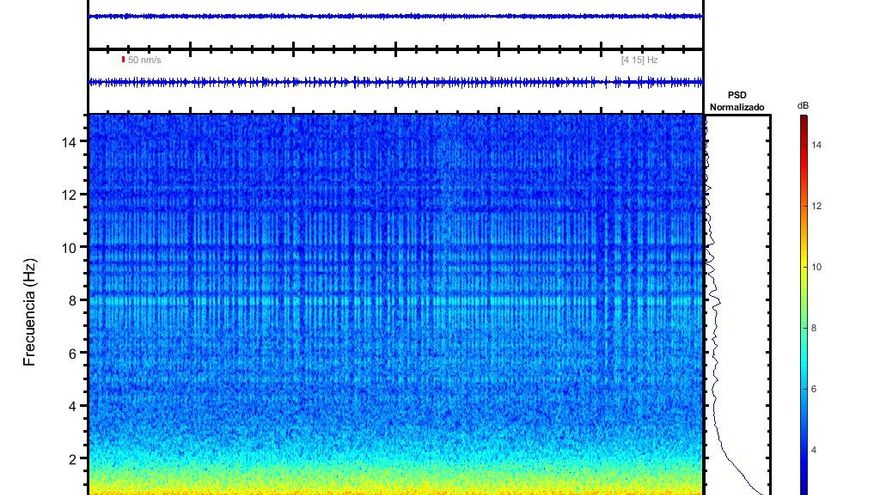Image resolution: width=880 pixels, height=495 pixels.
Task: Click the "[4 15] Hz" filter band label
Action: [x=639, y=60]
